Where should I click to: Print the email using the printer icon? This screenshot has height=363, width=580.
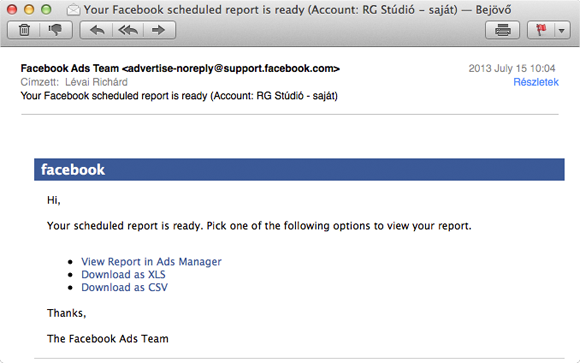pos(502,30)
